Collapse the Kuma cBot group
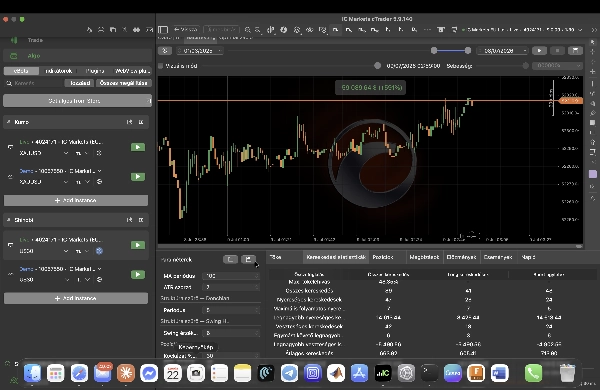Image resolution: width=600 pixels, height=390 pixels. 8,122
